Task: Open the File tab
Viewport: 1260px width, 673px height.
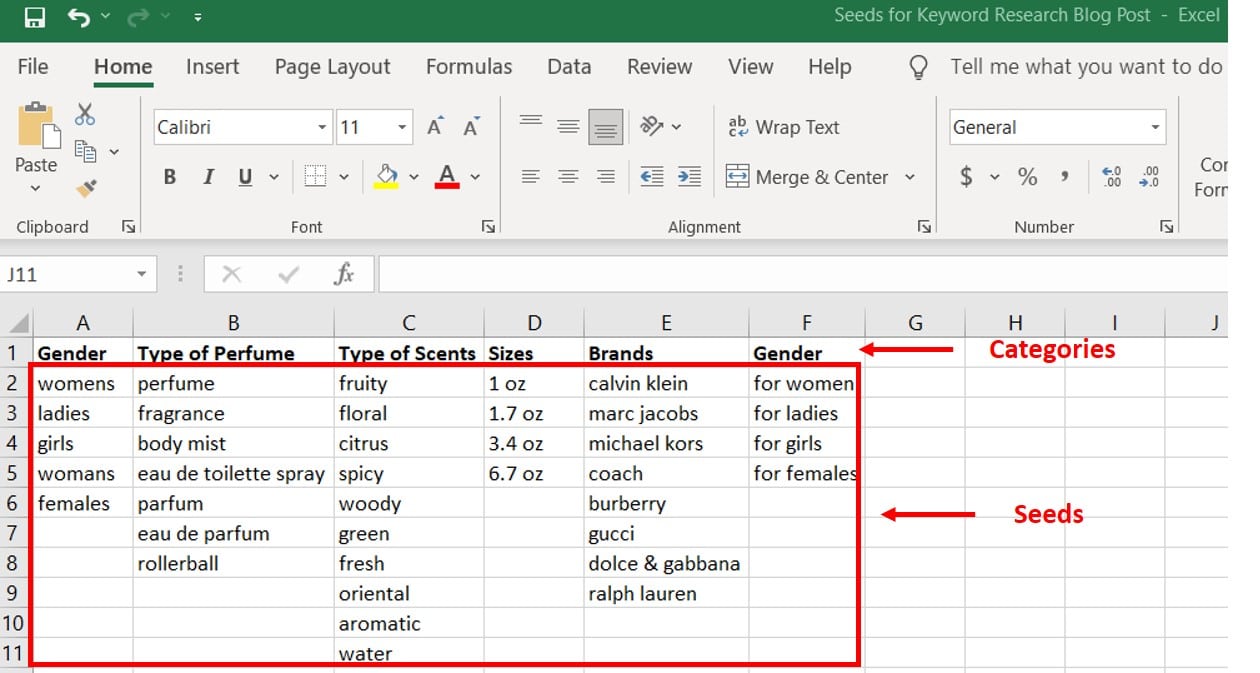Action: click(x=33, y=67)
